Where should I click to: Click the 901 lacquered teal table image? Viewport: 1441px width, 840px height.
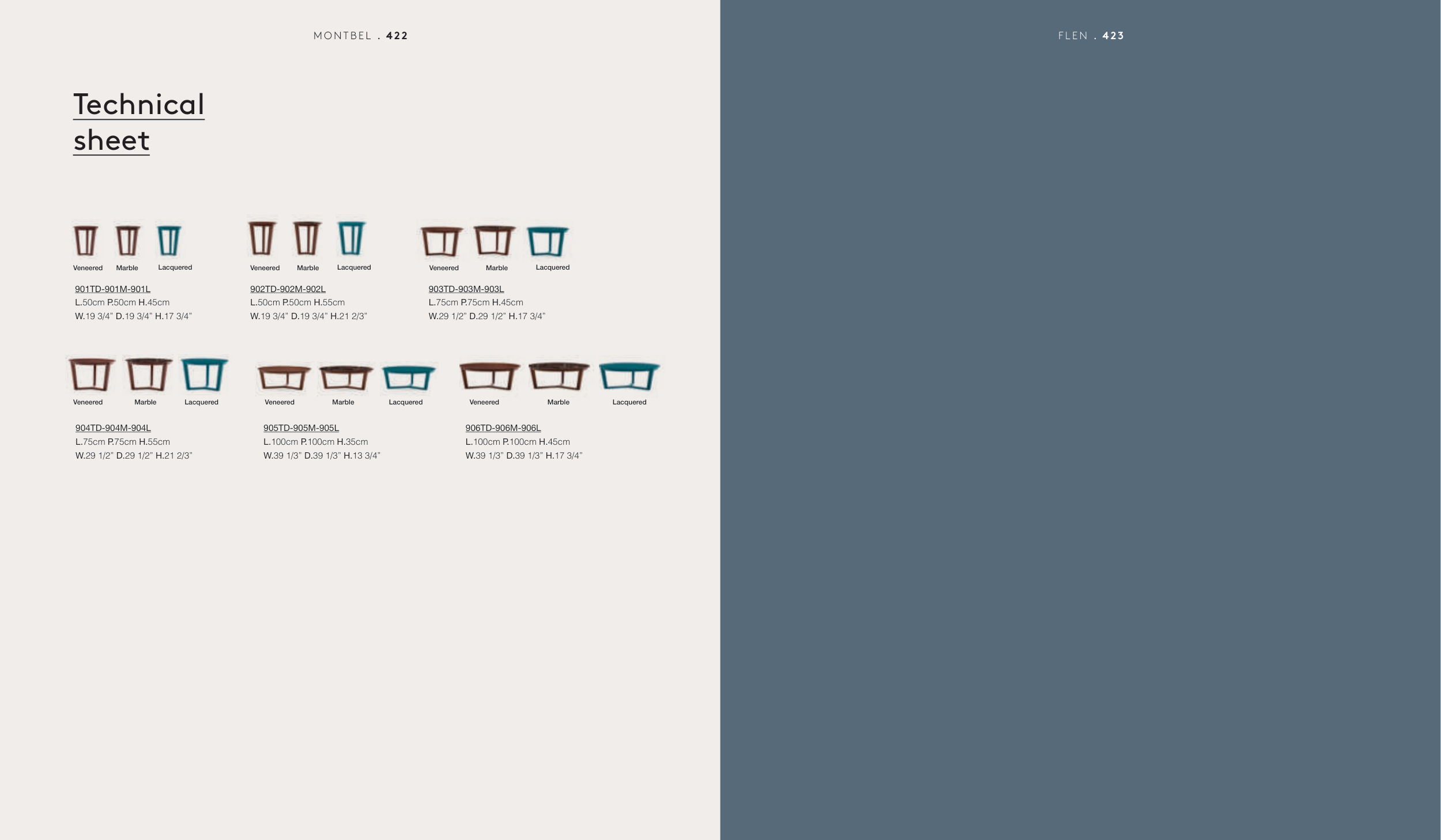tap(169, 240)
